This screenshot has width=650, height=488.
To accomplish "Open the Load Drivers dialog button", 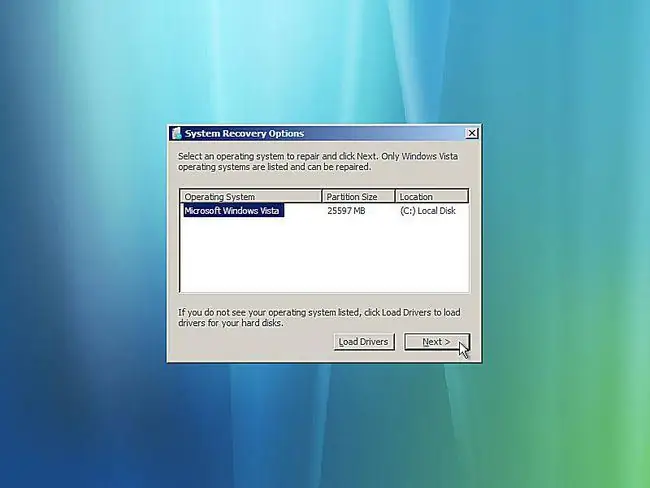I will 364,342.
